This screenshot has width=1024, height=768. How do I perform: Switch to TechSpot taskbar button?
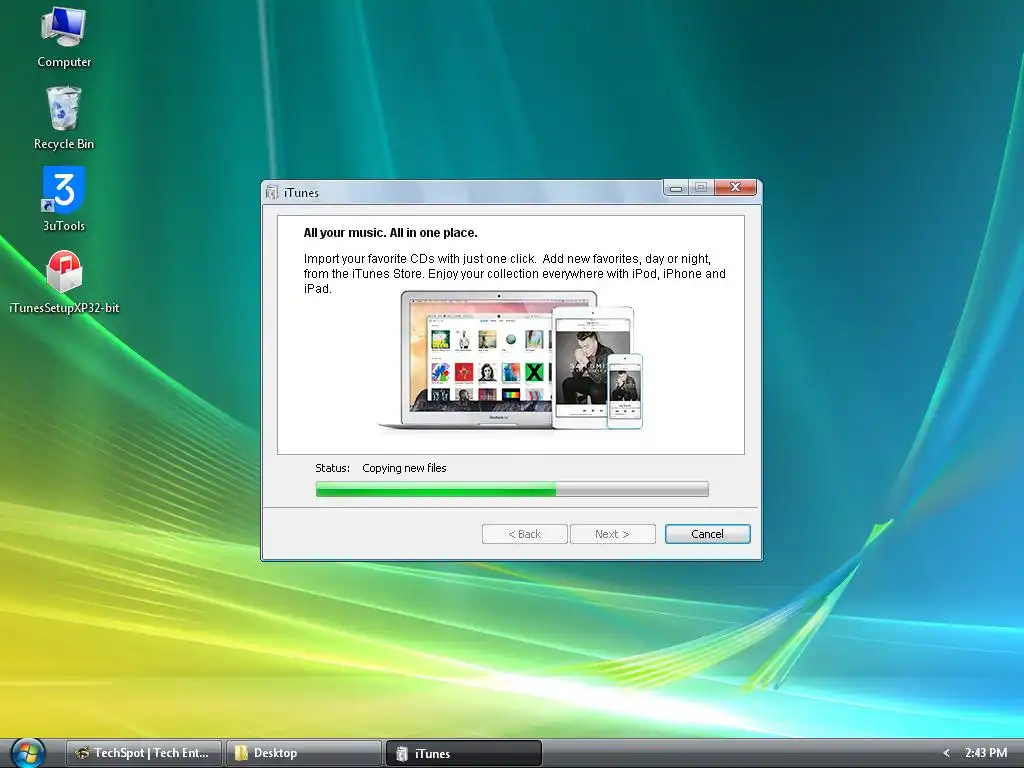[x=144, y=753]
